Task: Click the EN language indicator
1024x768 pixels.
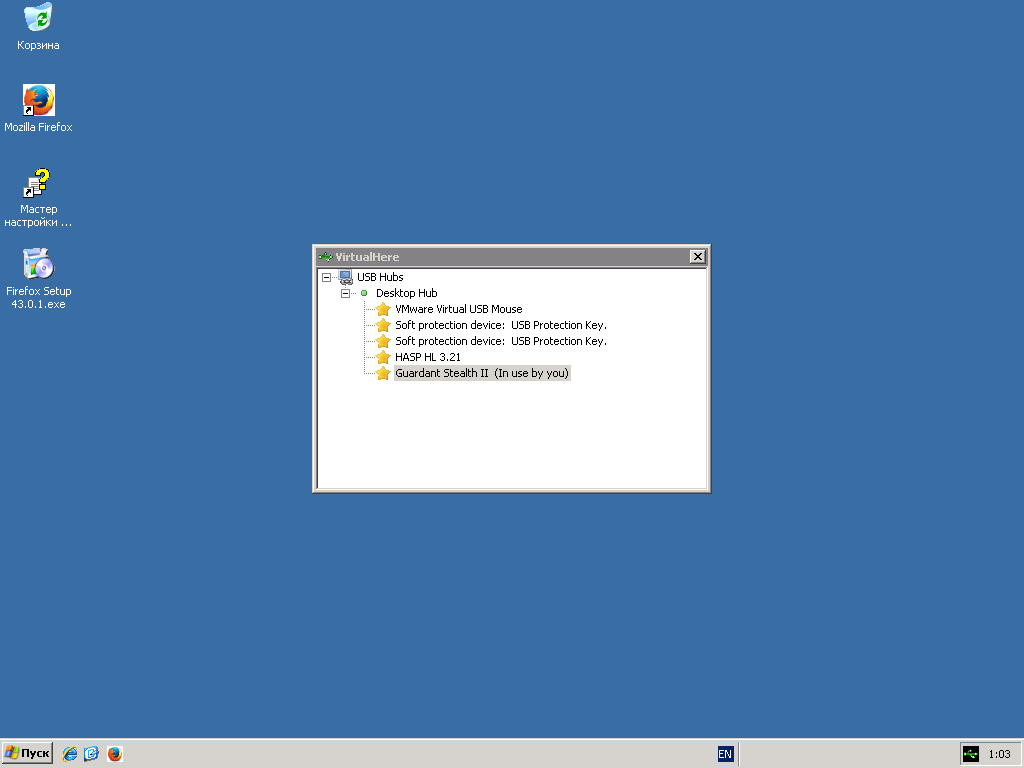Action: [x=725, y=754]
